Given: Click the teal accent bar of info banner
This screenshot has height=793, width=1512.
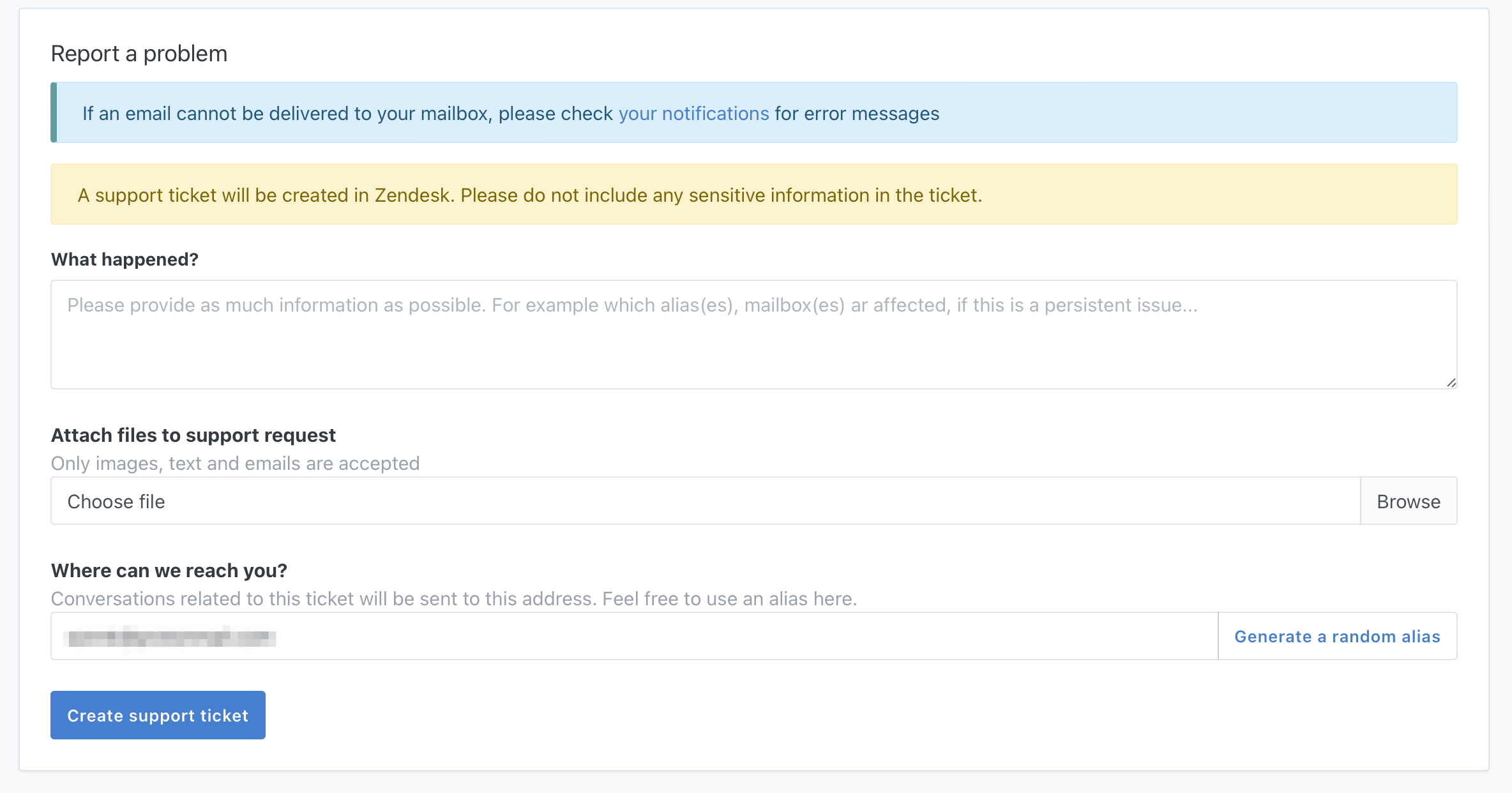Looking at the screenshot, I should pos(54,112).
